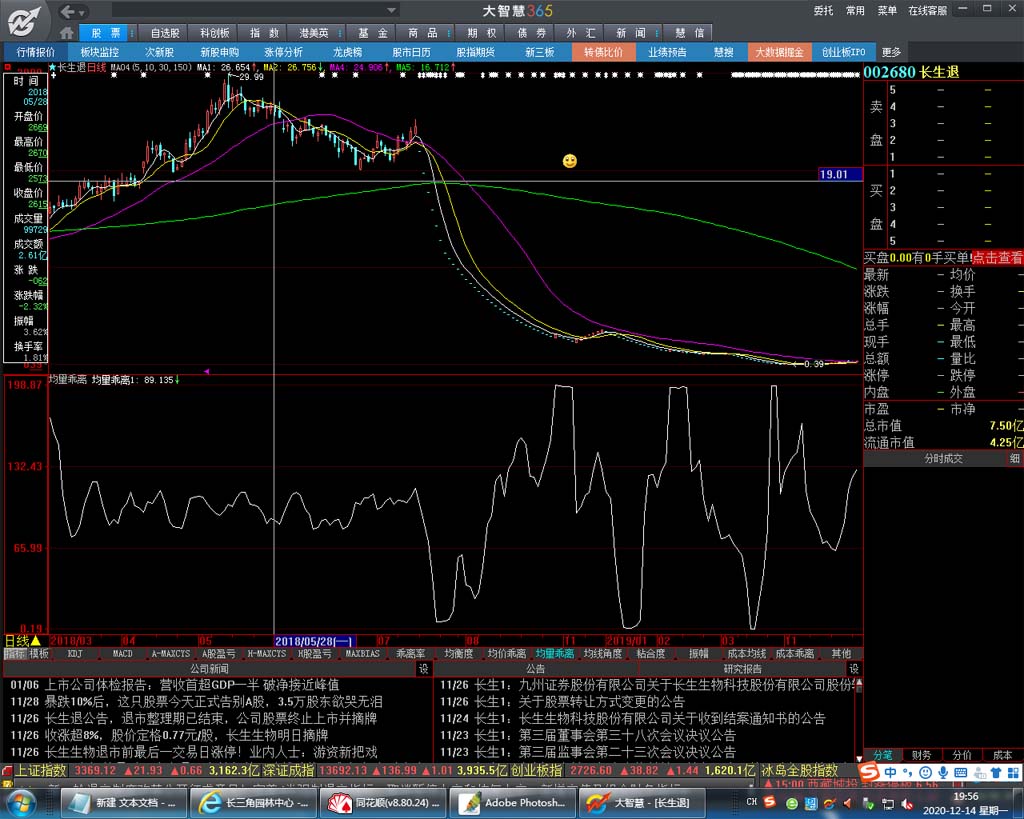Click the yellow smiley face on chart
This screenshot has width=1024, height=819.
569,161
